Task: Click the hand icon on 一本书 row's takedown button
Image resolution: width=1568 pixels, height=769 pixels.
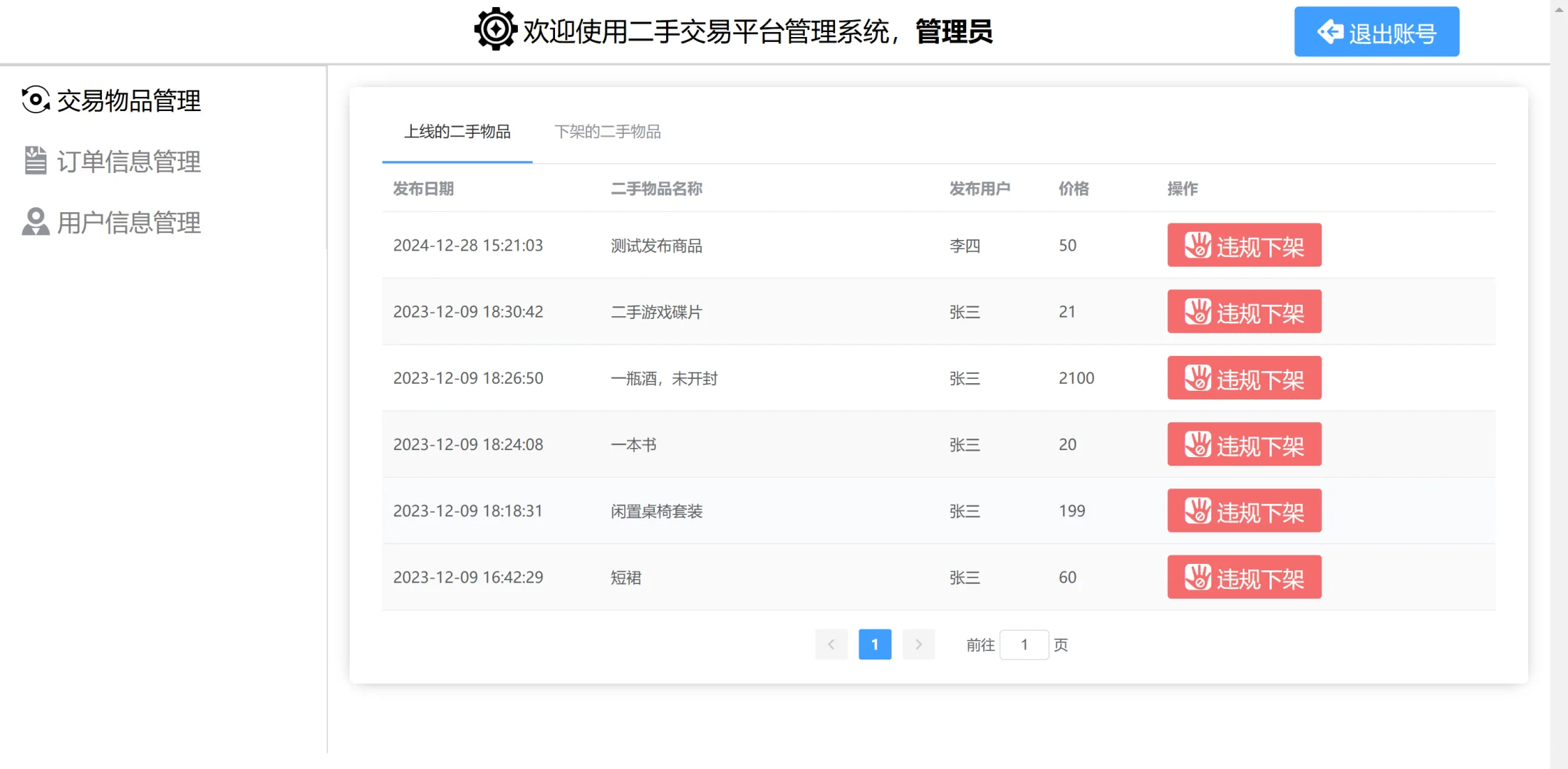Action: (1198, 444)
